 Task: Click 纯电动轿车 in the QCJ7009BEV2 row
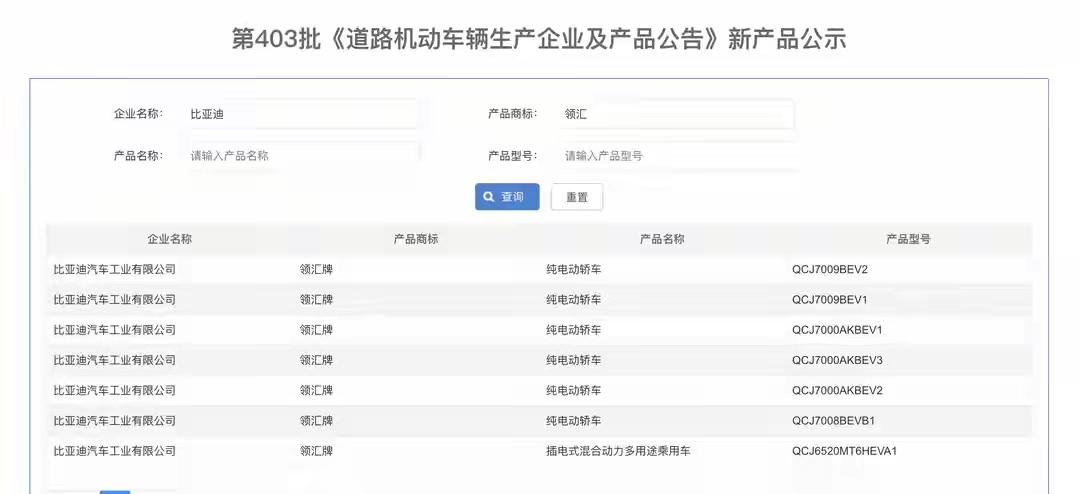573,269
